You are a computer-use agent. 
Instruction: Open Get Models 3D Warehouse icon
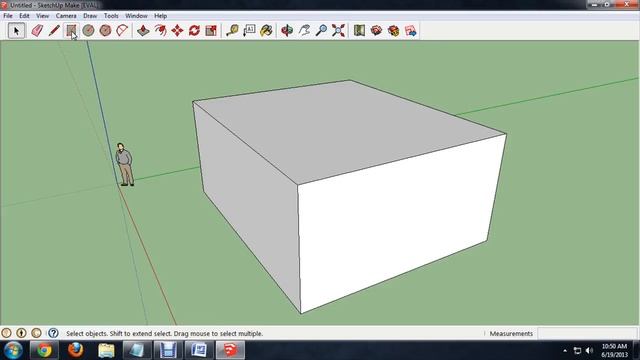click(x=376, y=31)
